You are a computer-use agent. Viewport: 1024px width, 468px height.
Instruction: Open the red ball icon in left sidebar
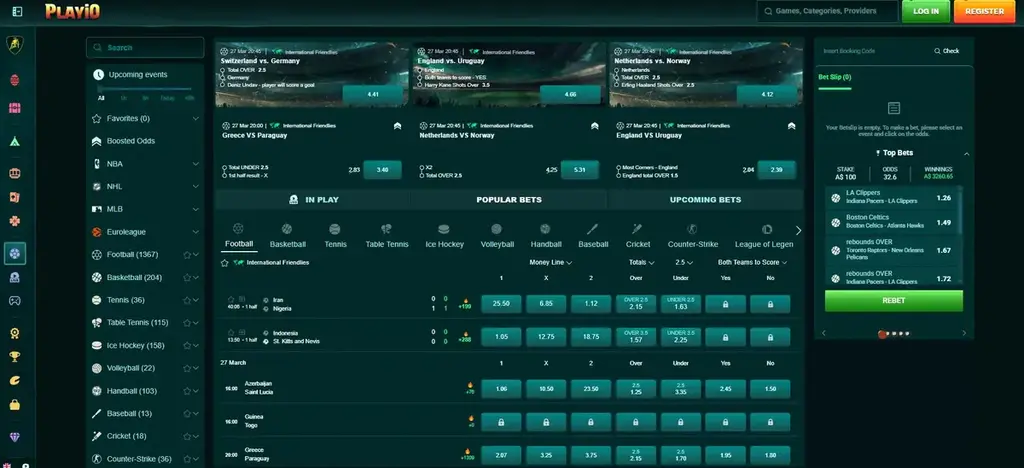click(14, 80)
